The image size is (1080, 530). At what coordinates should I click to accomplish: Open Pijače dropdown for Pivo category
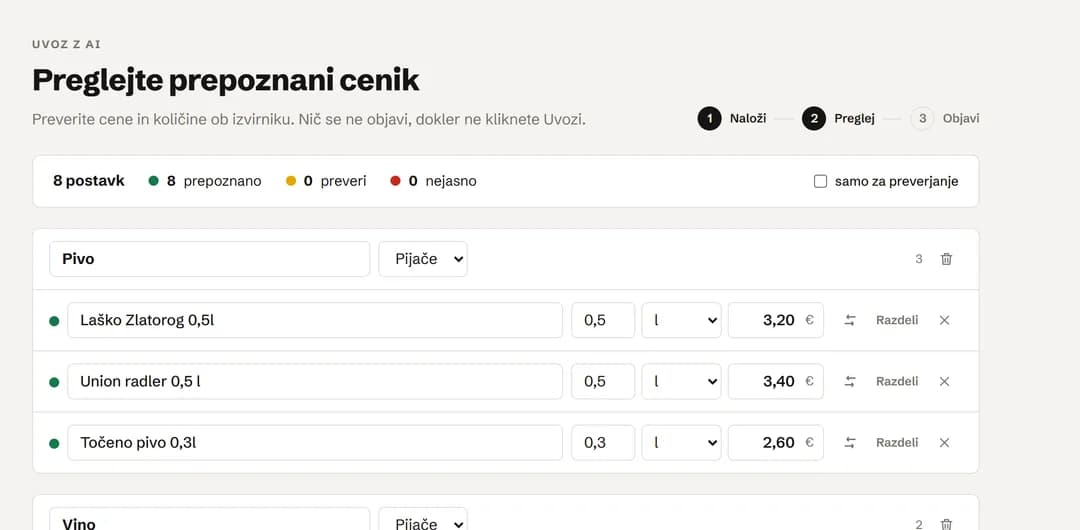423,259
